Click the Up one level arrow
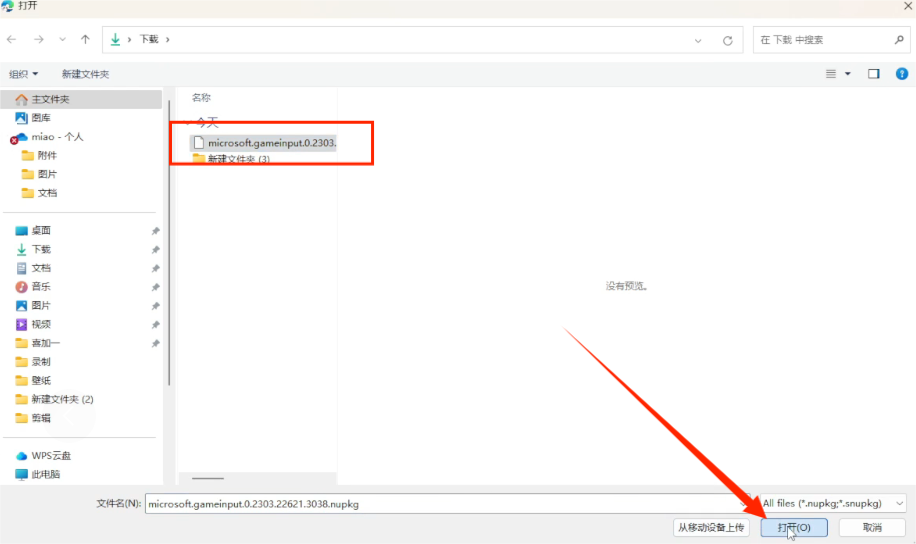 click(85, 39)
